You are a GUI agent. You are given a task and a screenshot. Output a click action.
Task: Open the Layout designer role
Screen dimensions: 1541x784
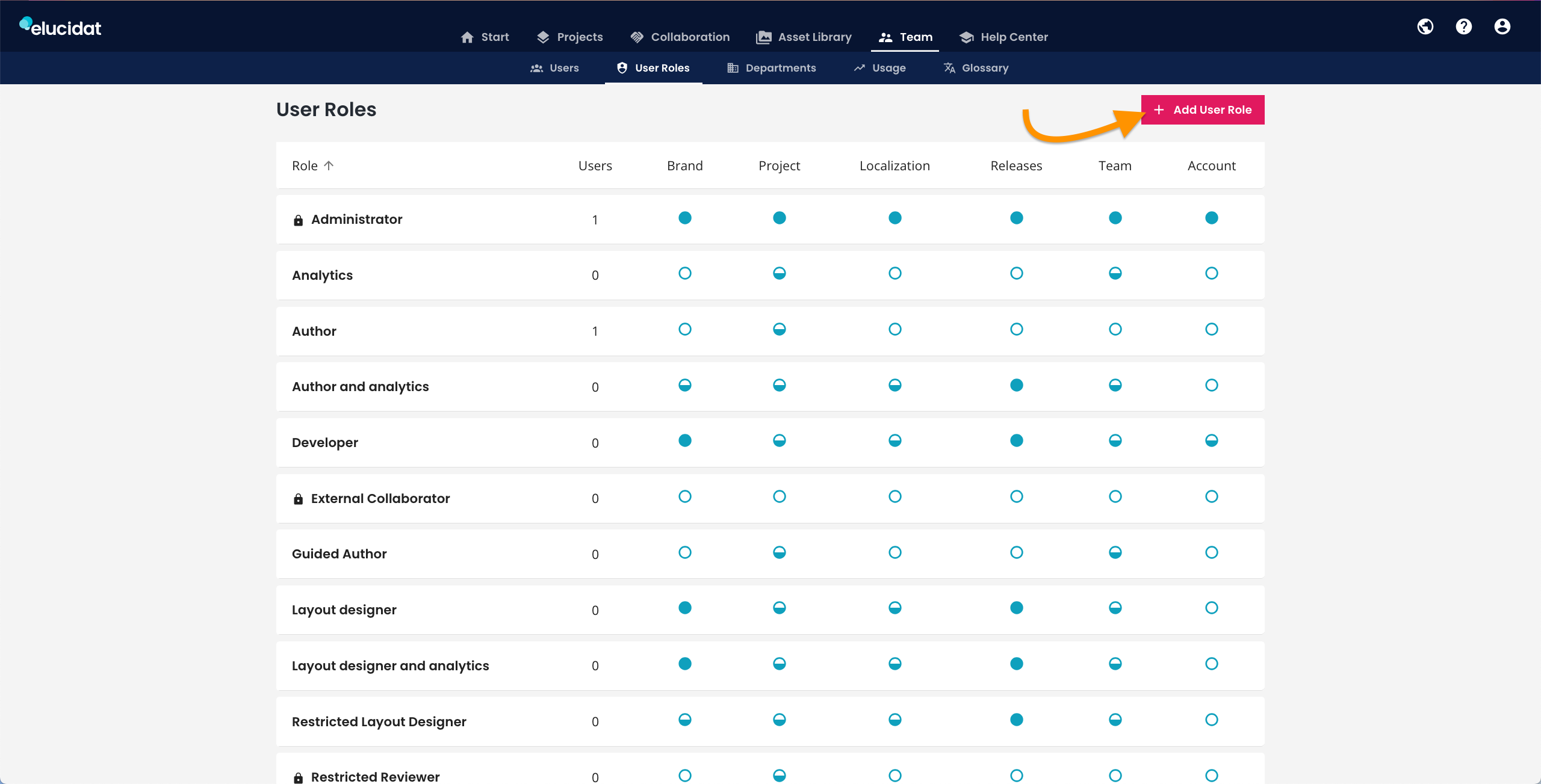coord(344,610)
